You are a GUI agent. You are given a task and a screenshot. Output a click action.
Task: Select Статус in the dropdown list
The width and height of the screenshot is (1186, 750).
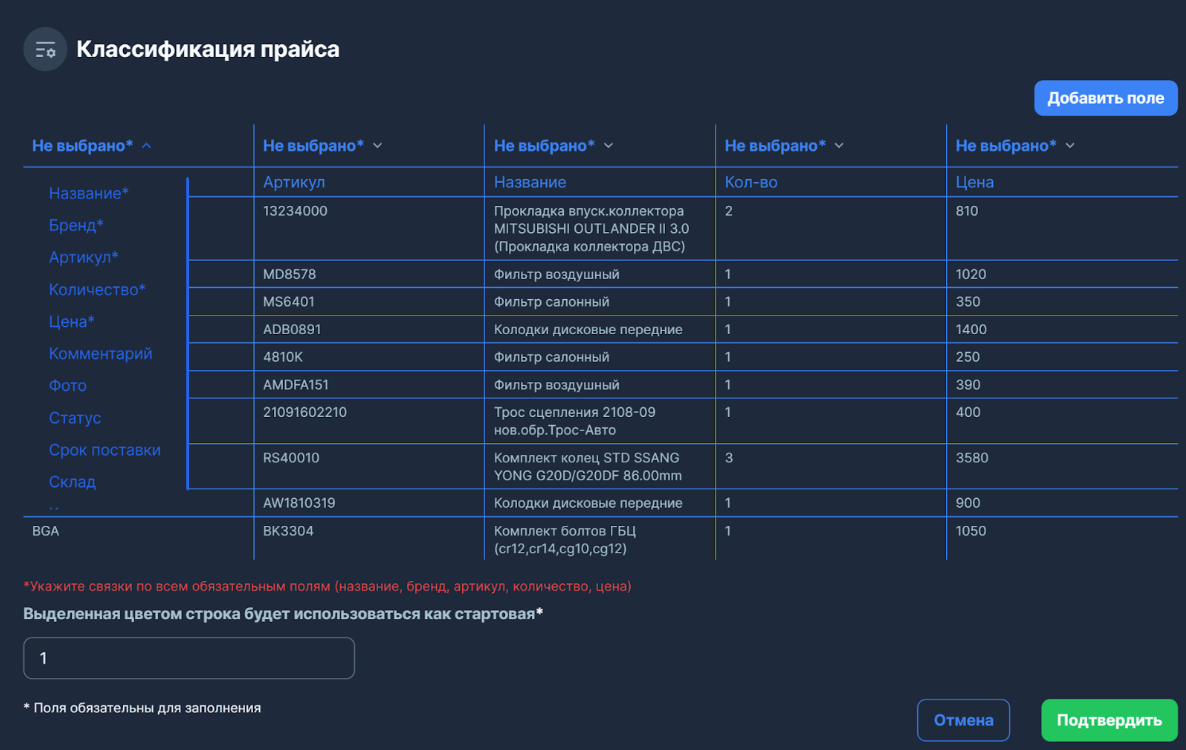coord(75,418)
